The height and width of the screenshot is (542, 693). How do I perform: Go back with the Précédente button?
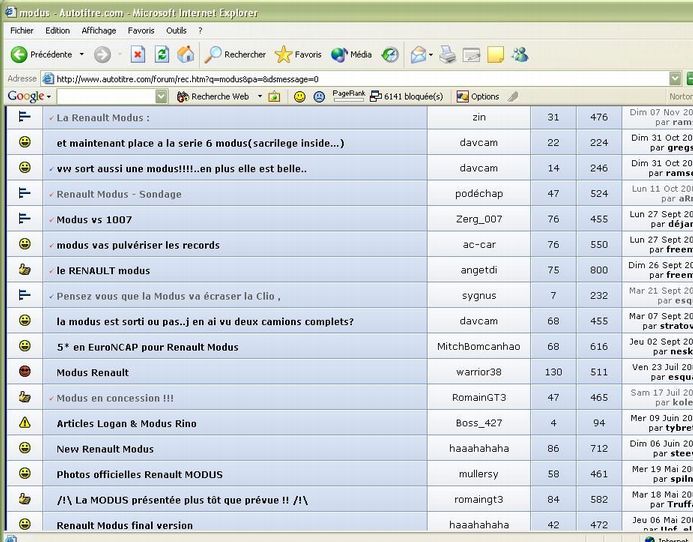41,55
